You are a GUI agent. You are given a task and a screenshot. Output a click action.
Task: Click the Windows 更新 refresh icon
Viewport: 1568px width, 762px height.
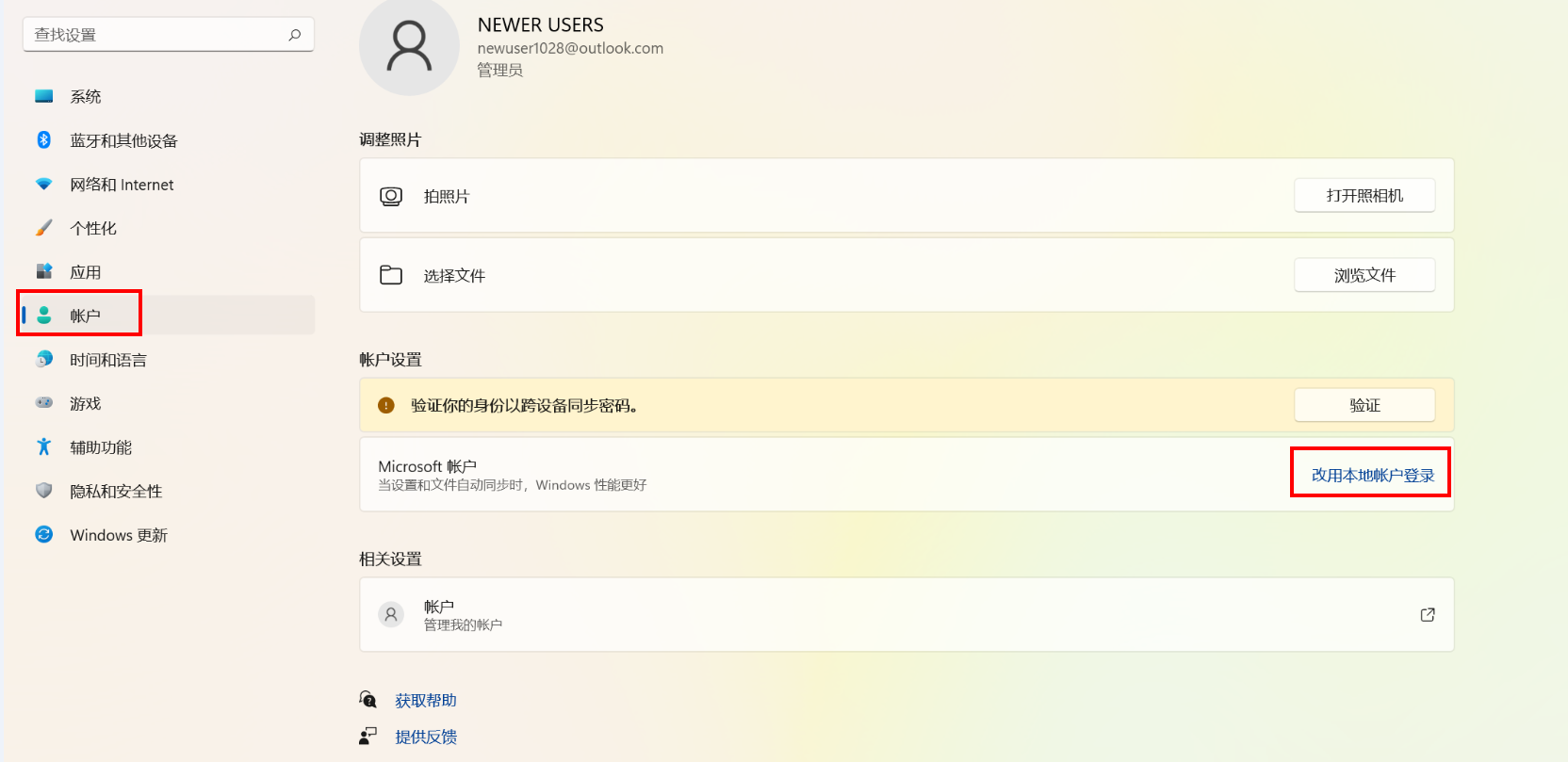[44, 535]
